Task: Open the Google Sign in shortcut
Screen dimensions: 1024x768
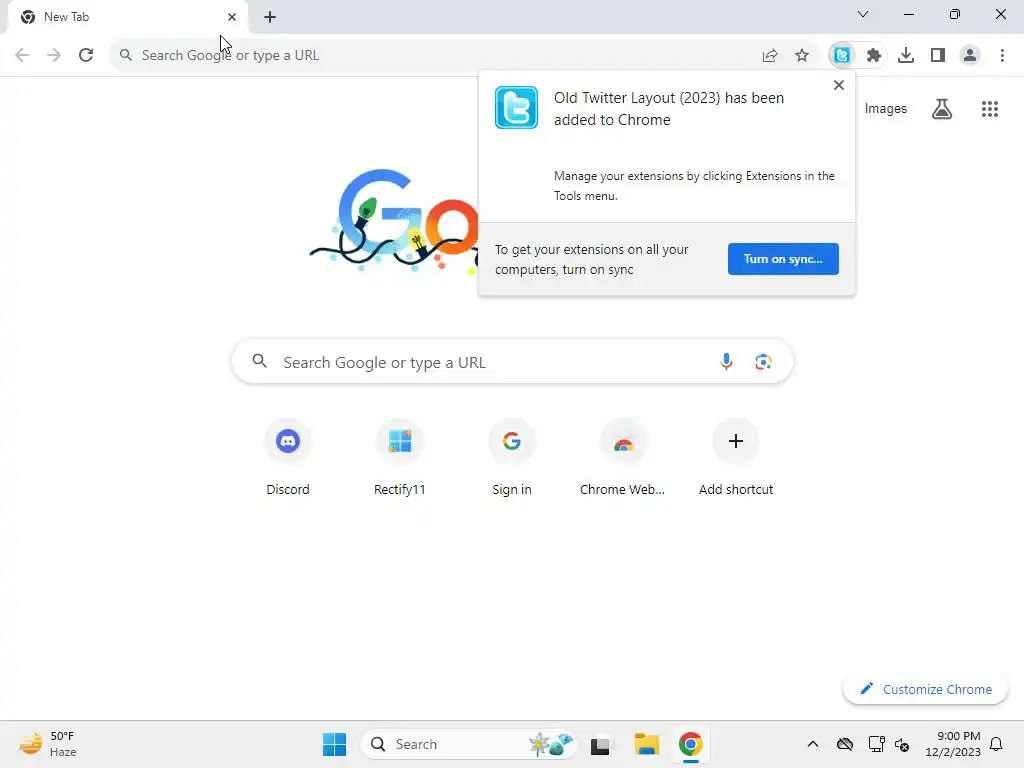Action: (x=512, y=457)
